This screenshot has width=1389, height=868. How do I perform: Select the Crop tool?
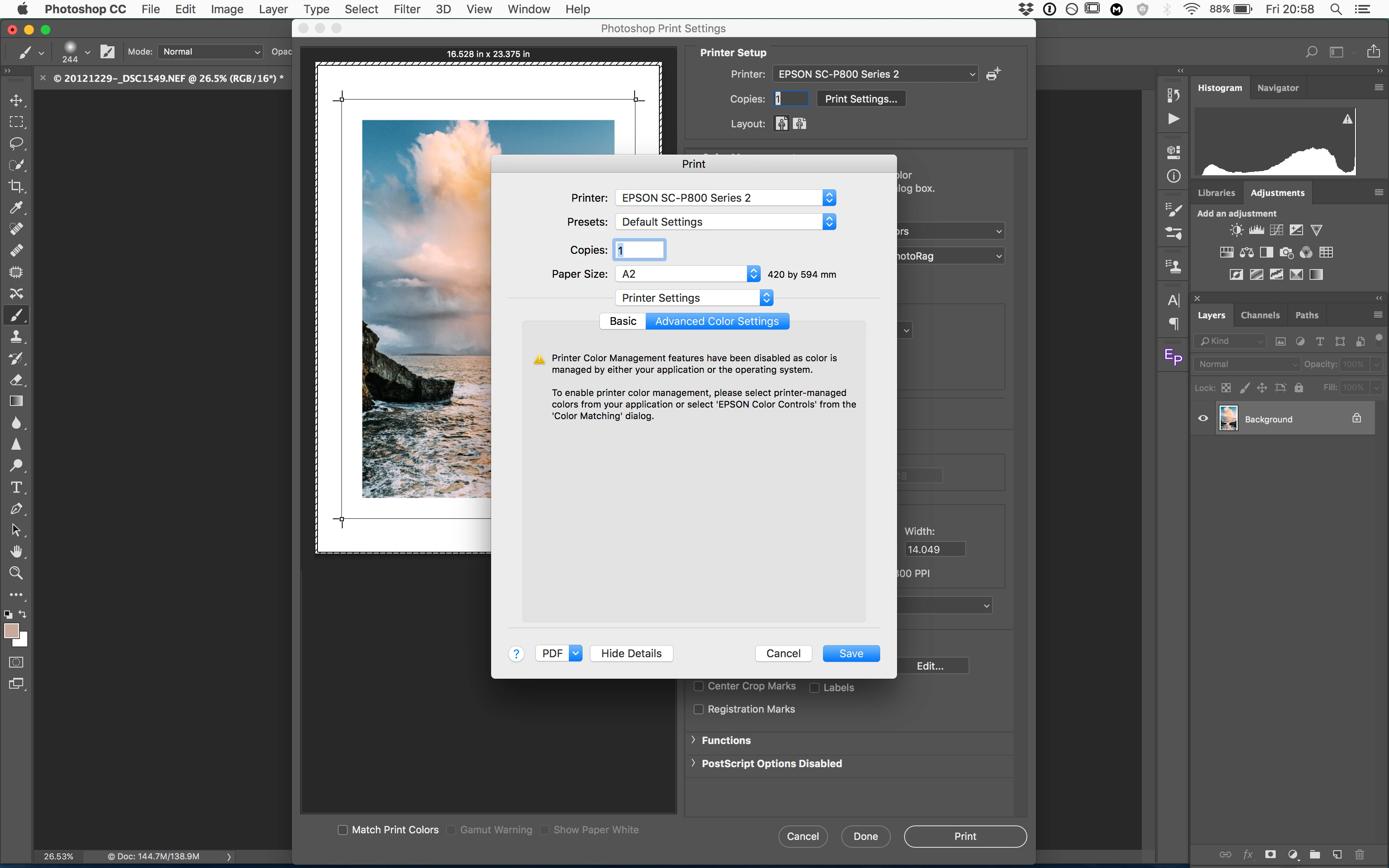point(16,186)
